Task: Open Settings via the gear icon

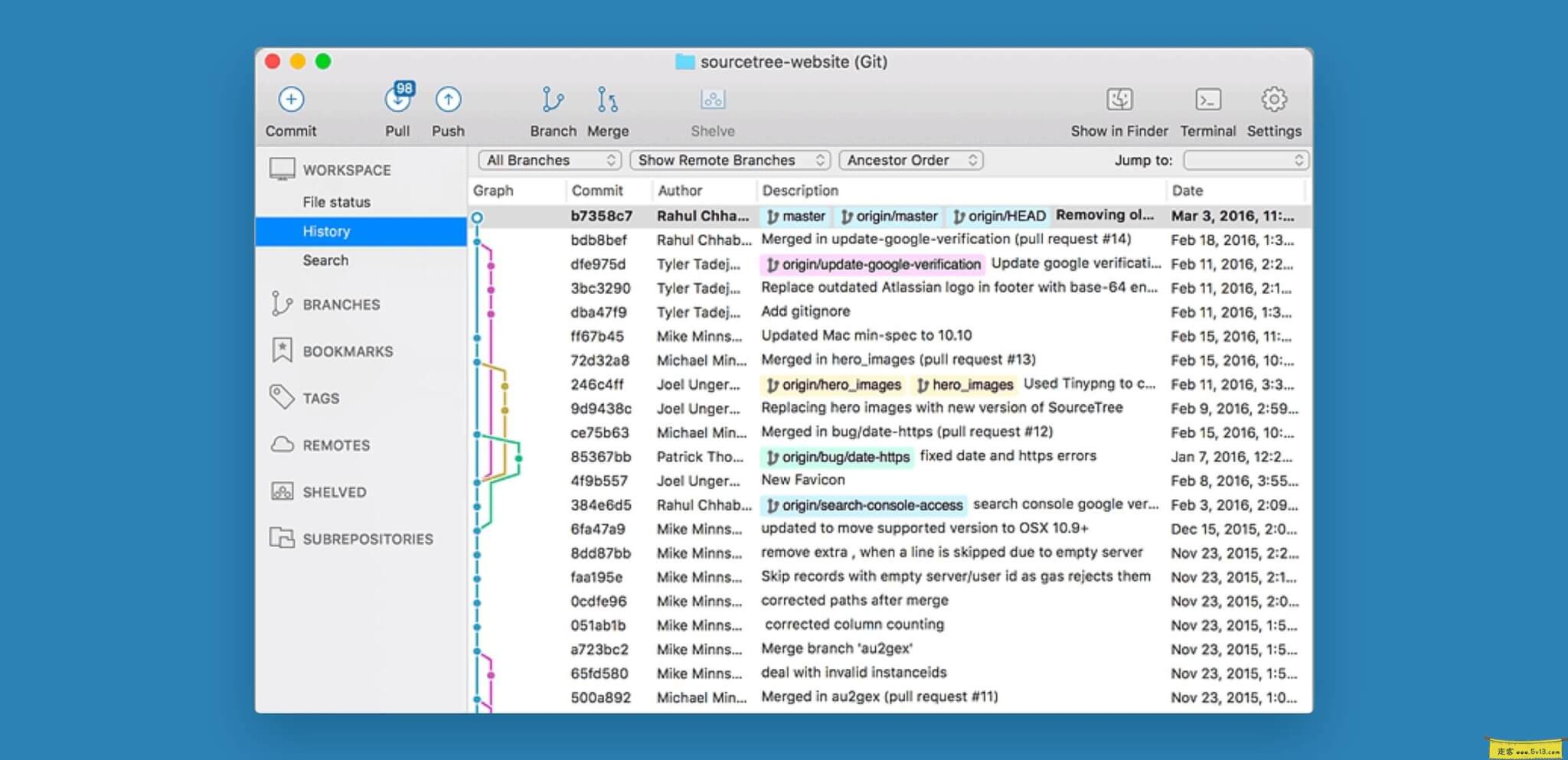Action: [x=1273, y=99]
